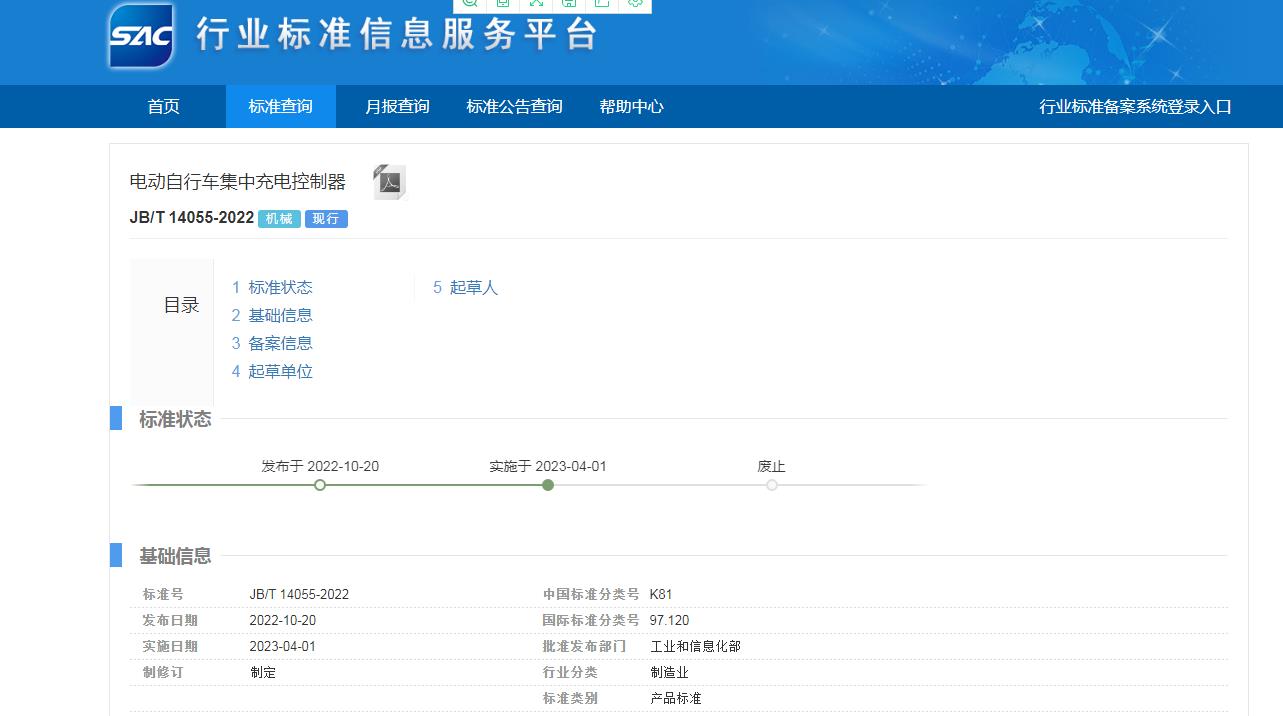The width and height of the screenshot is (1283, 716).
Task: Jump to 基础信息 in table of contents
Action: point(280,316)
